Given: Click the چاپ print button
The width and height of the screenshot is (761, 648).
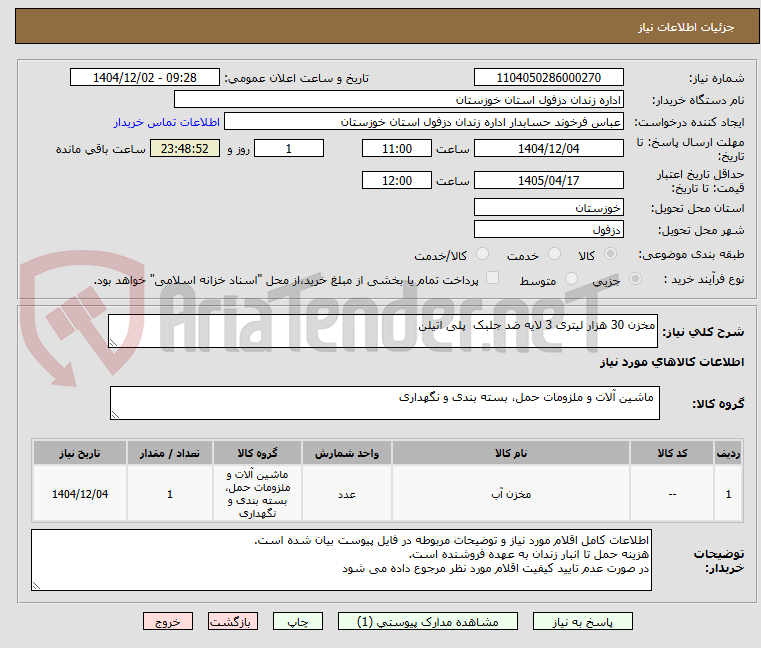Looking at the screenshot, I should coord(298,621).
